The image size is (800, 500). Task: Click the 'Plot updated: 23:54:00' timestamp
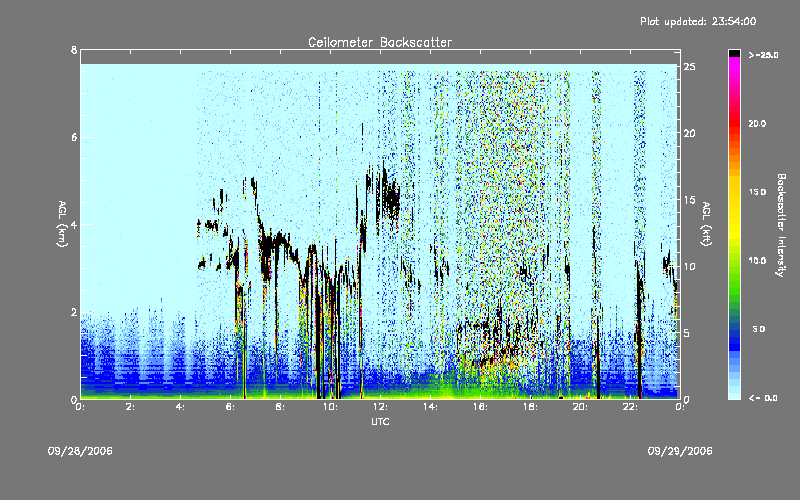point(698,21)
